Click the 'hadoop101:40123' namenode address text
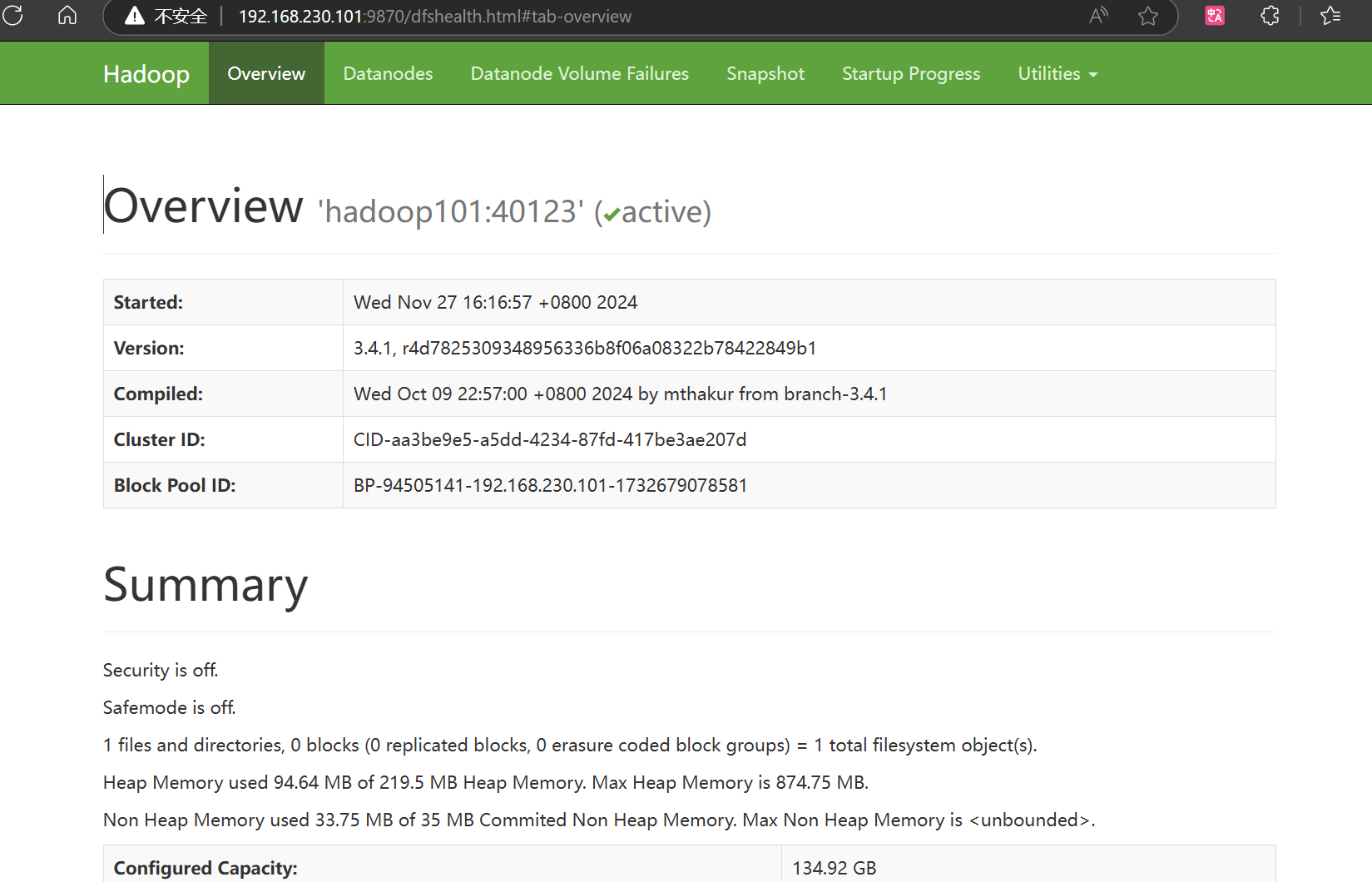The height and width of the screenshot is (882, 1372). coord(451,211)
